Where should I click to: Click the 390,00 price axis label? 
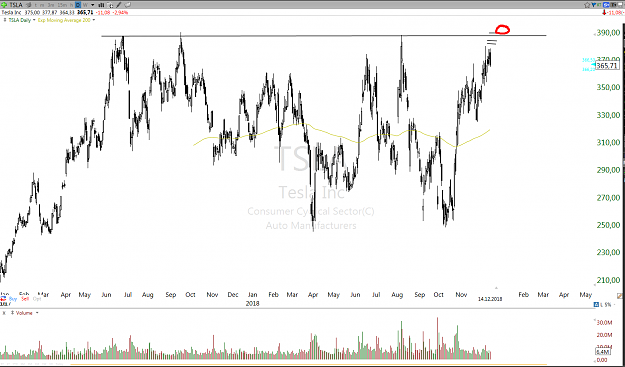[609, 32]
